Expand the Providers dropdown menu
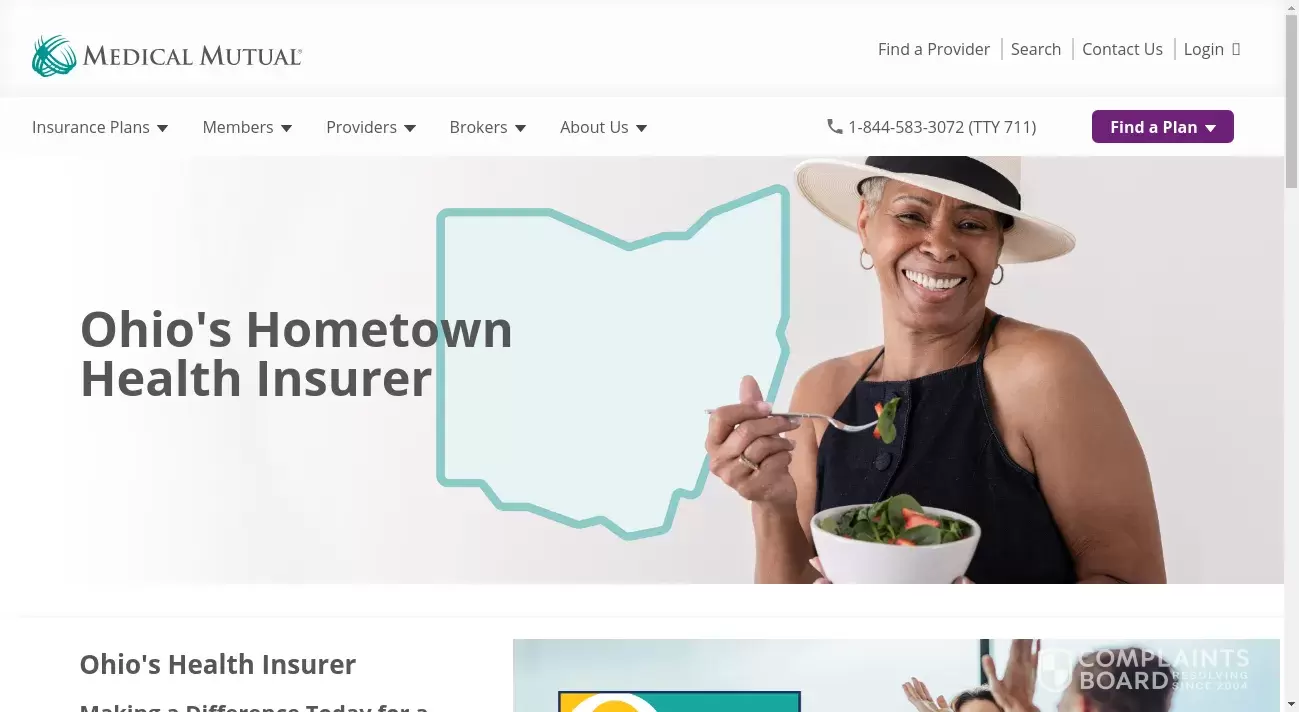 click(371, 127)
